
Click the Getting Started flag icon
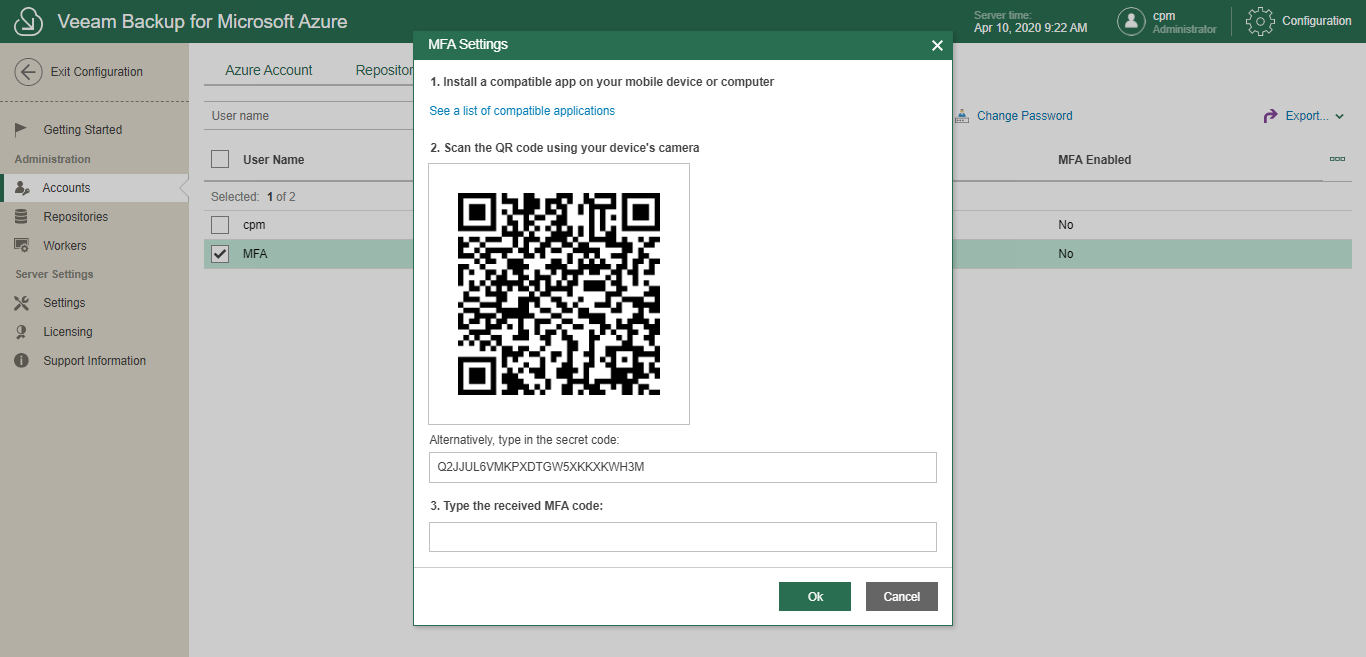pos(21,130)
